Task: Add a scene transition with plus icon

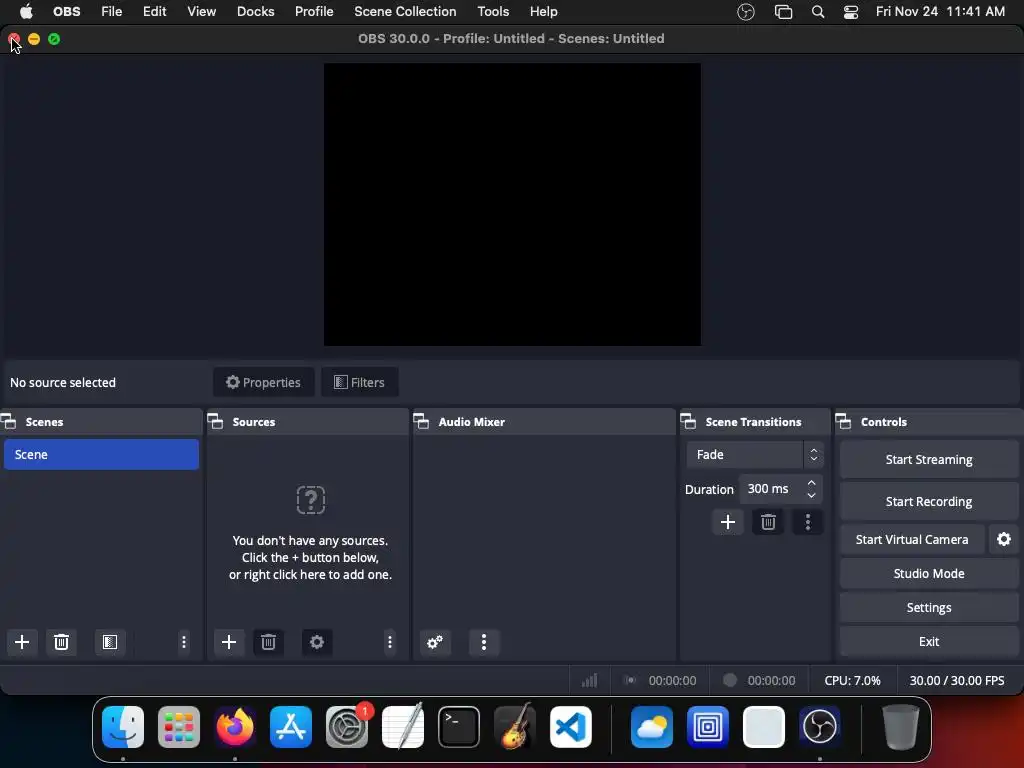Action: coord(728,522)
